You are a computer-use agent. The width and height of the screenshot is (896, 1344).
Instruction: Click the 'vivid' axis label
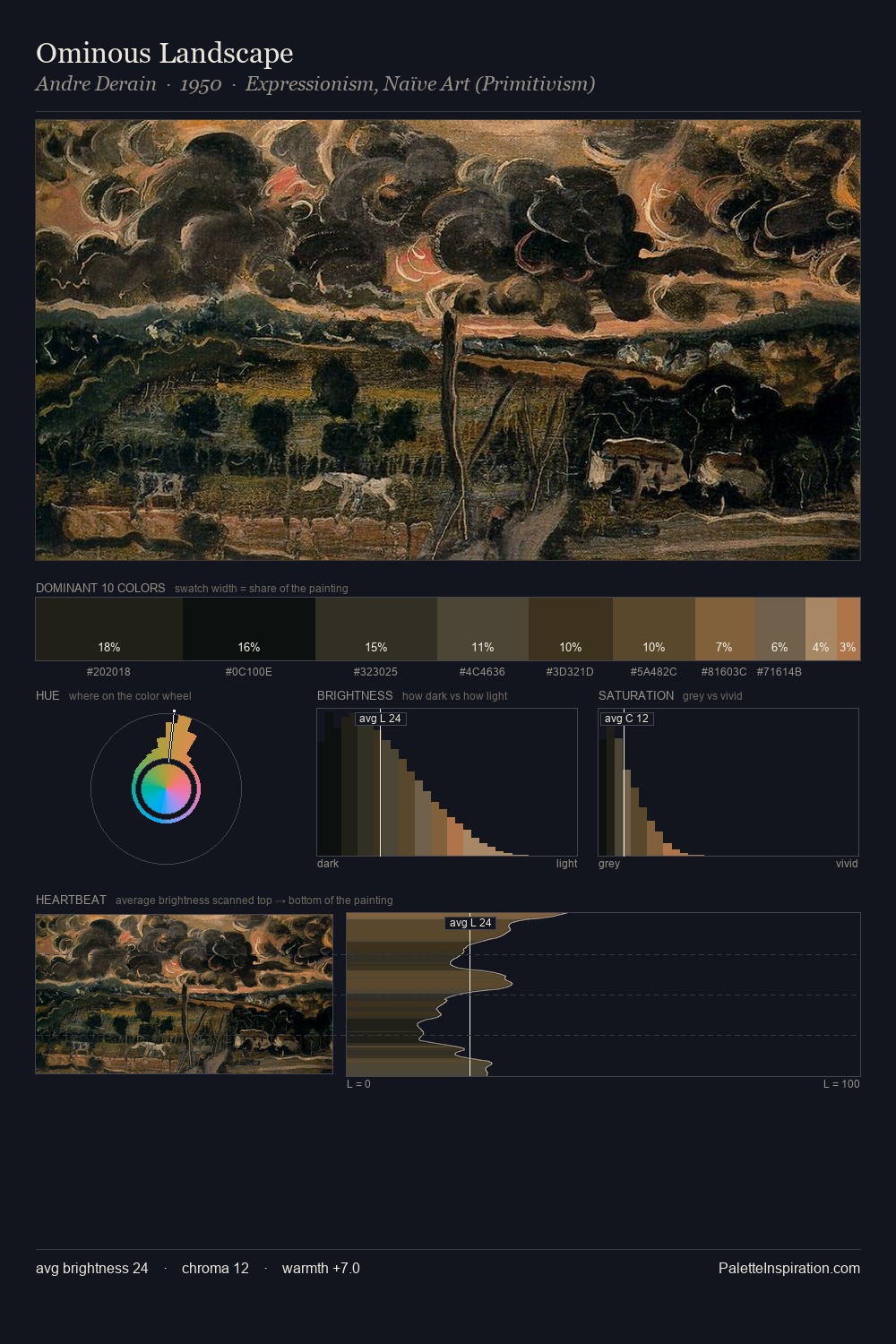847,864
